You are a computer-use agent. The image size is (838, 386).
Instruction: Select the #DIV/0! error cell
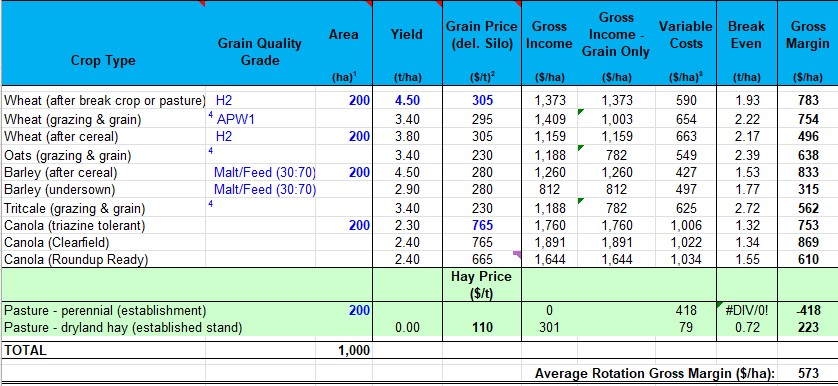[746, 310]
